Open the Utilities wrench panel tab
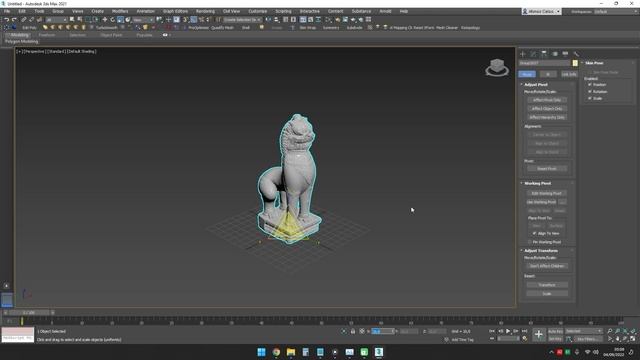The height and width of the screenshot is (360, 640). tap(576, 54)
